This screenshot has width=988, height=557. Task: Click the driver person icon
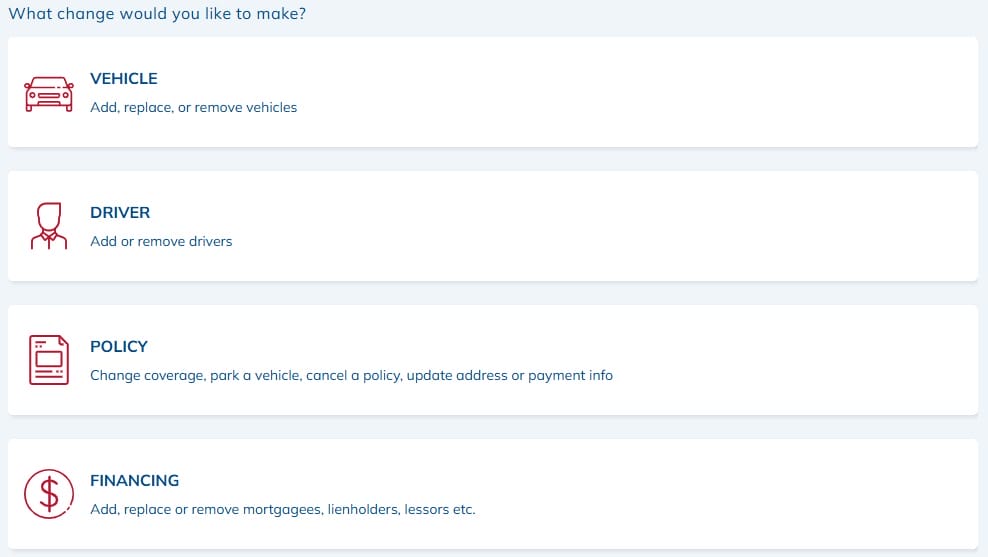[48, 226]
